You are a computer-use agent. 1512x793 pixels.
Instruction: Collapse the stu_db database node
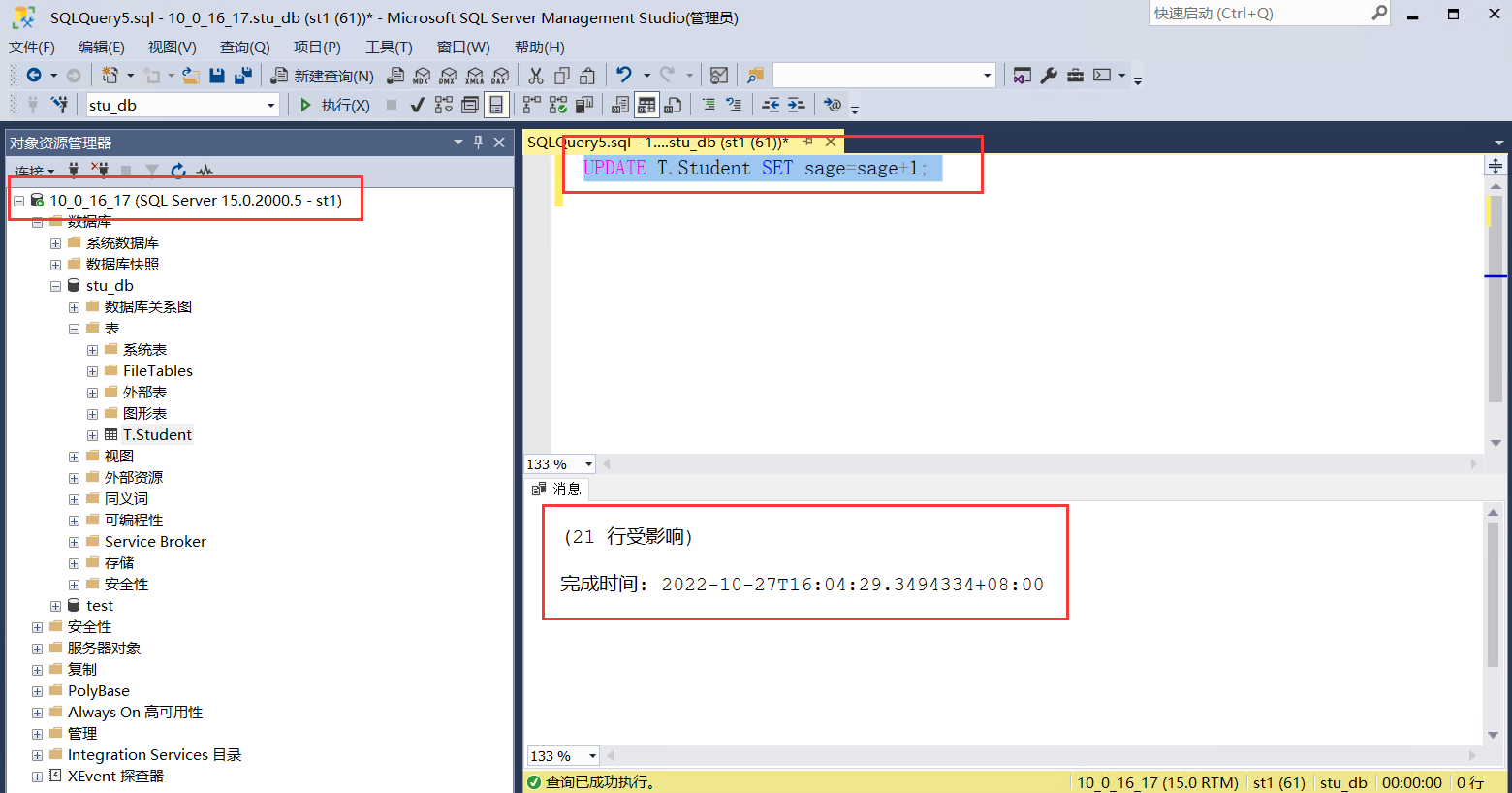pyautogui.click(x=55, y=286)
